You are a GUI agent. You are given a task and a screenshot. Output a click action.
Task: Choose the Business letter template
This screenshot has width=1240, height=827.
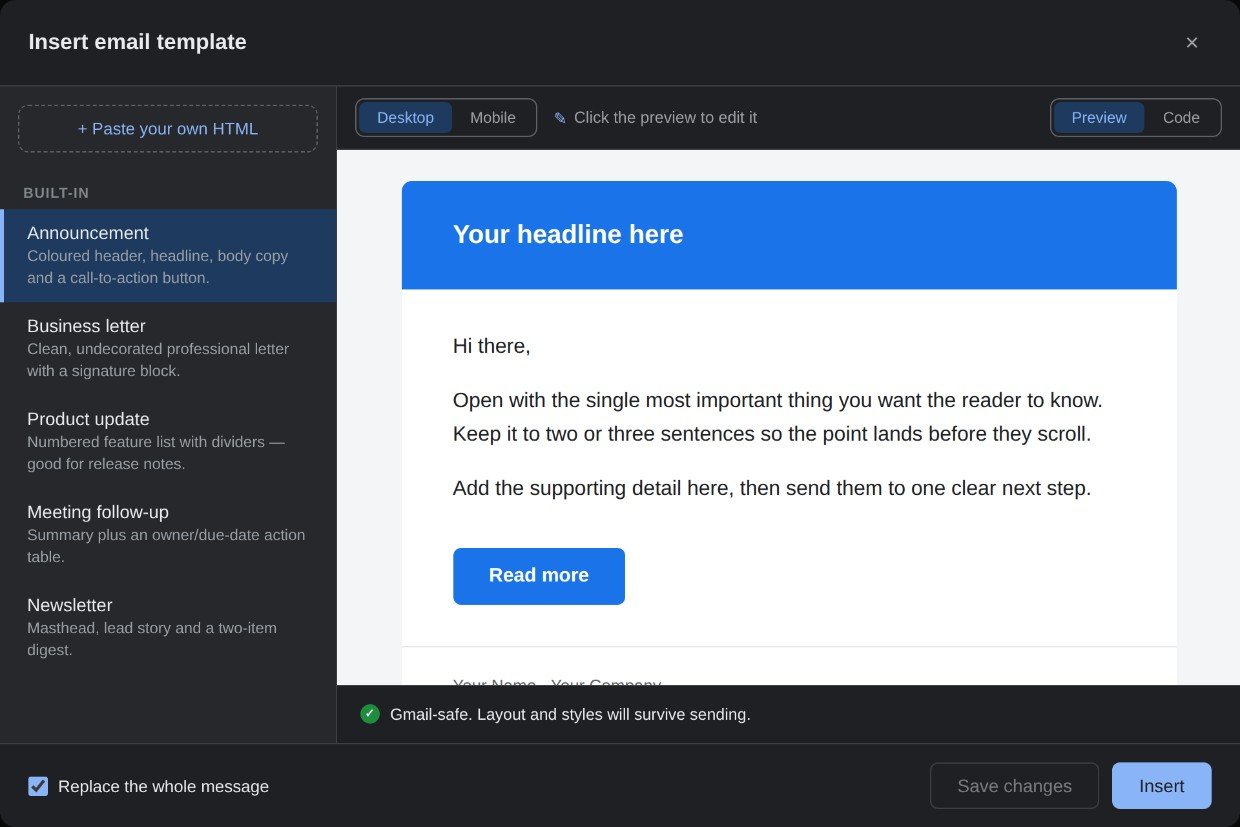[168, 348]
